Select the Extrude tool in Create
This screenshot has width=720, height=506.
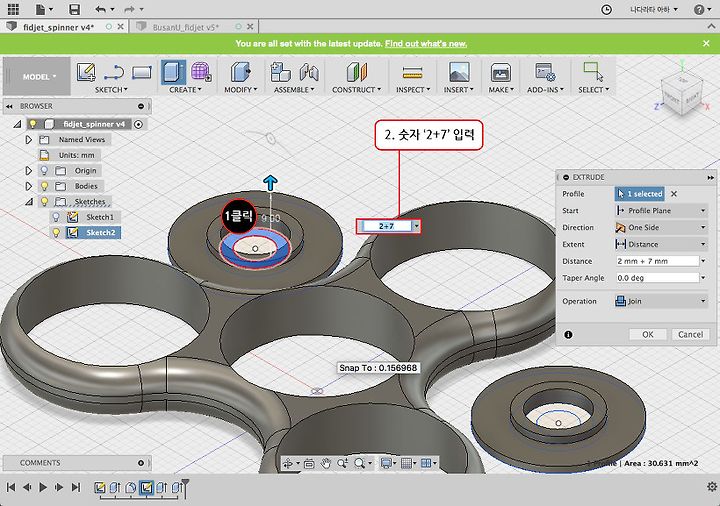click(173, 72)
